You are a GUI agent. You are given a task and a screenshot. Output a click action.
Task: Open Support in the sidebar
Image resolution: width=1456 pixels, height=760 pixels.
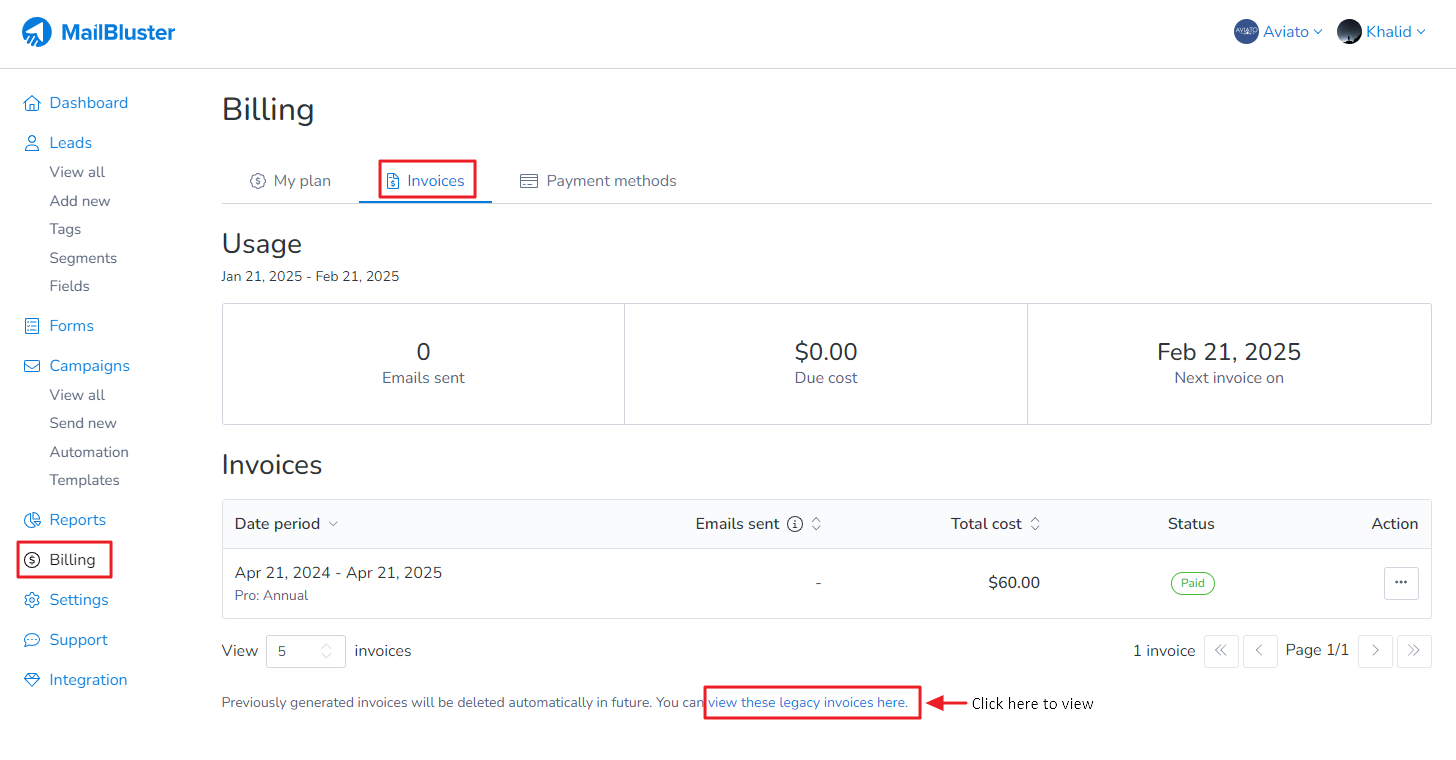click(x=78, y=640)
